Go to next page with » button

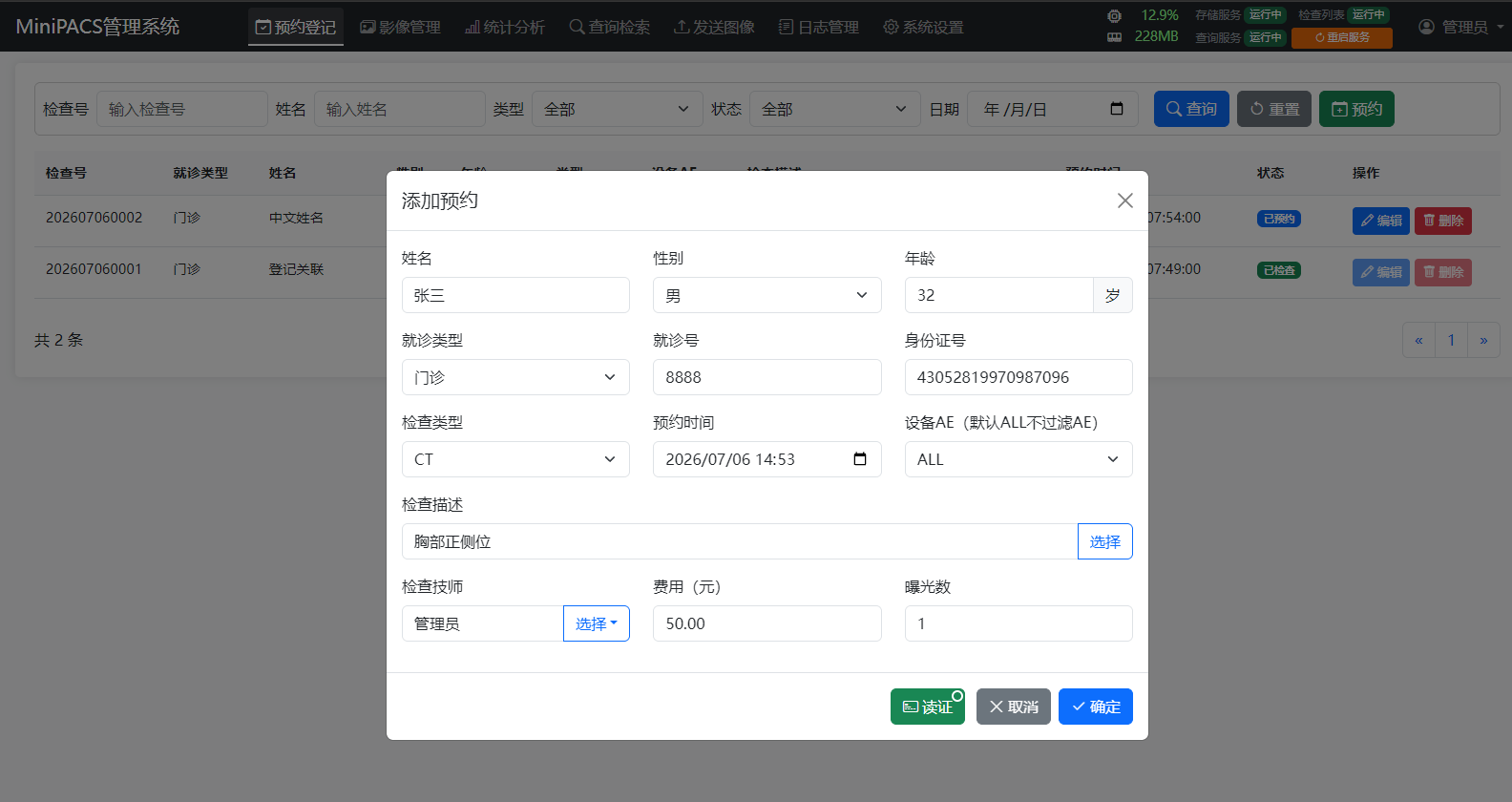pos(1483,340)
